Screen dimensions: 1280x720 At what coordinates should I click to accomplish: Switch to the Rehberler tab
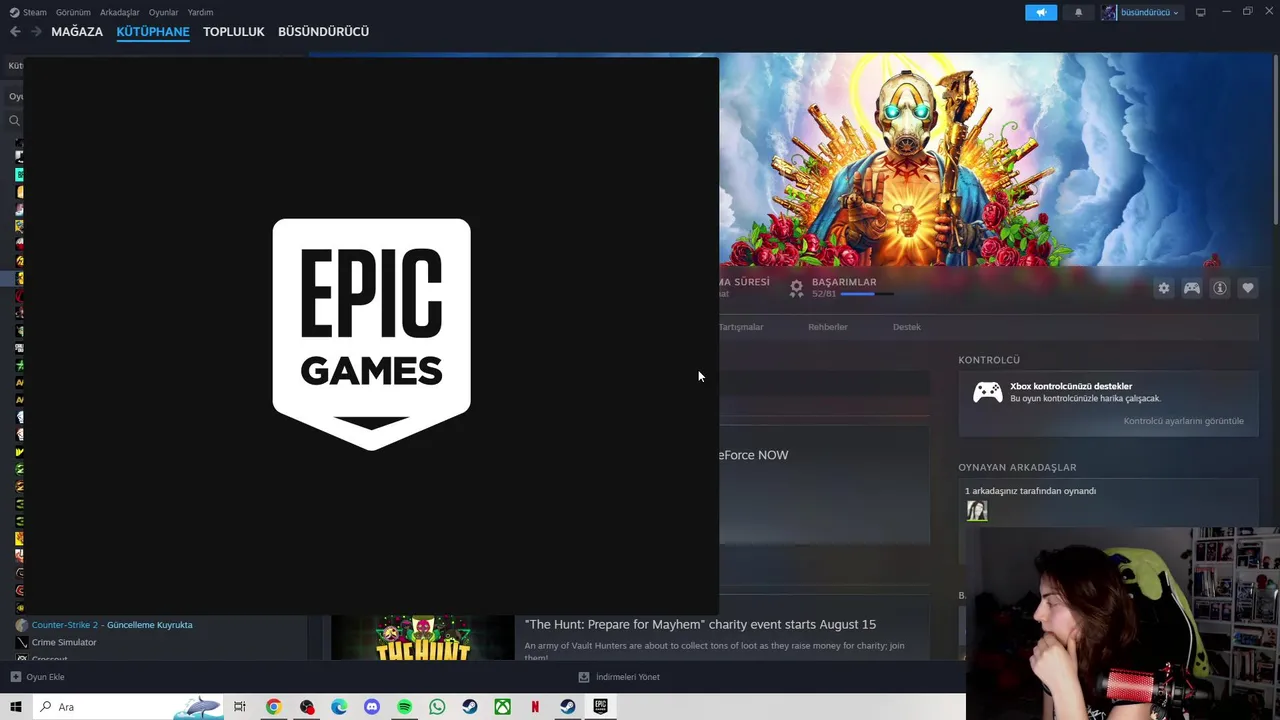tap(828, 327)
